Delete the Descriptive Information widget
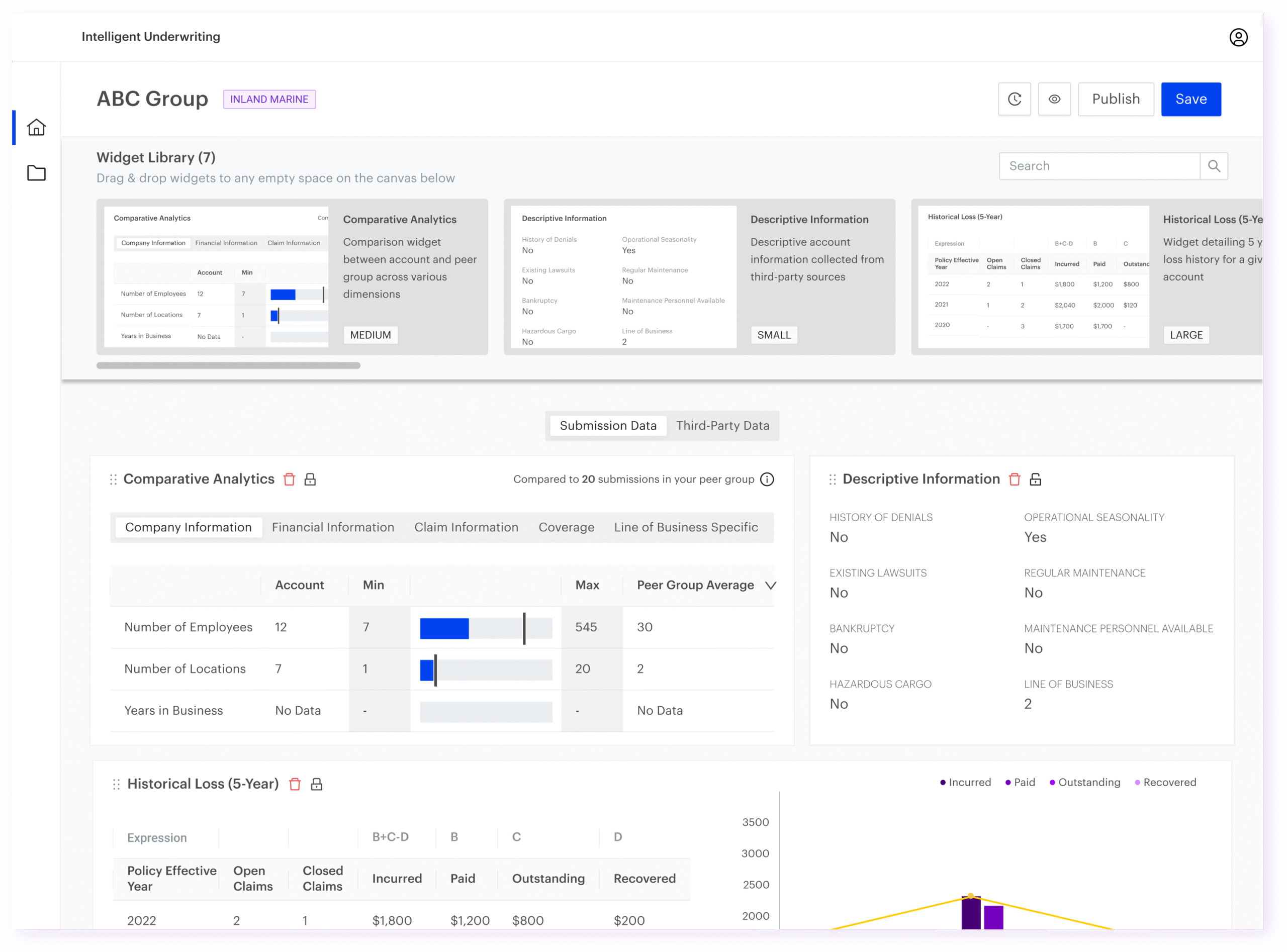 [1015, 479]
